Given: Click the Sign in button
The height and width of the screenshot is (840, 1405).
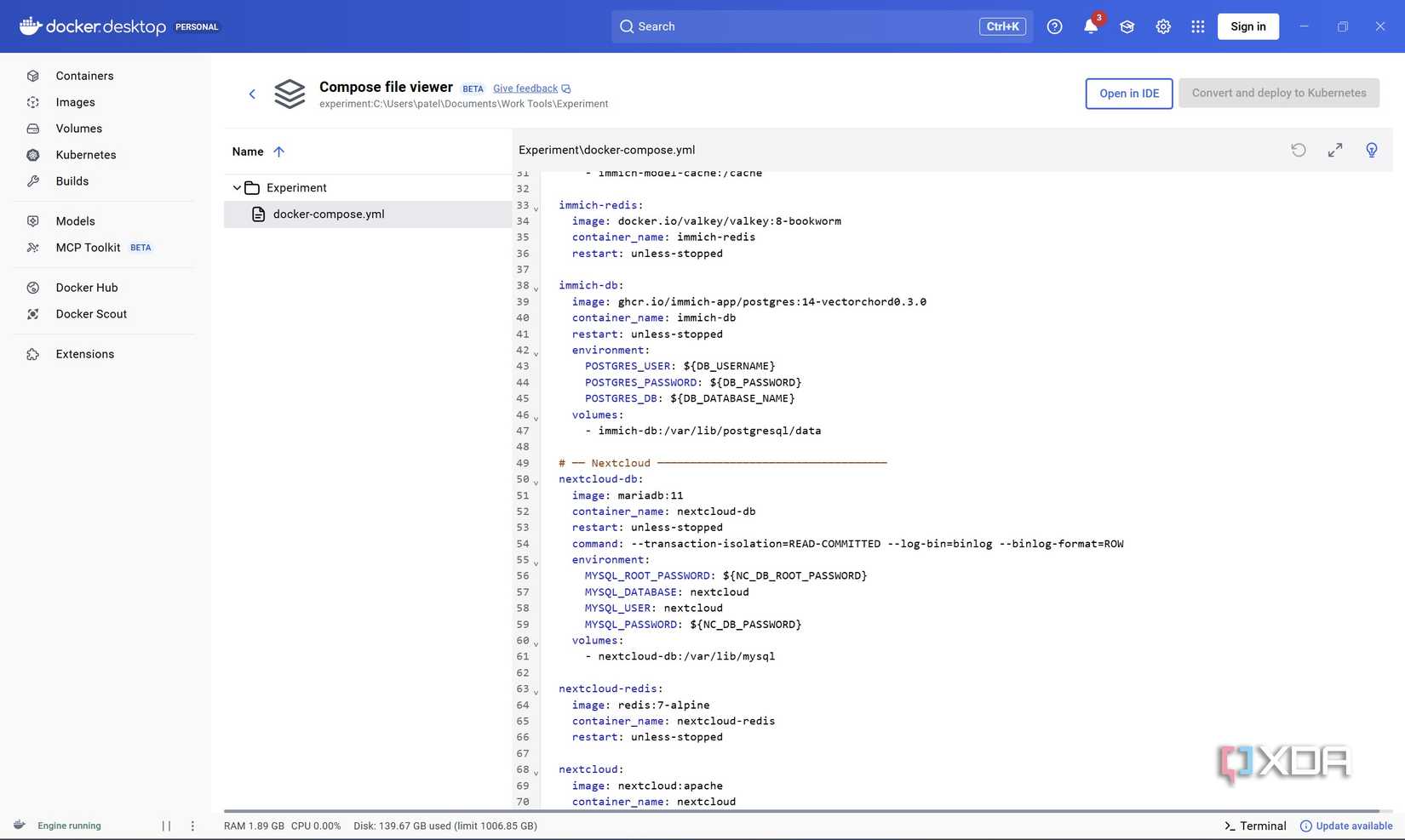Looking at the screenshot, I should (1248, 26).
